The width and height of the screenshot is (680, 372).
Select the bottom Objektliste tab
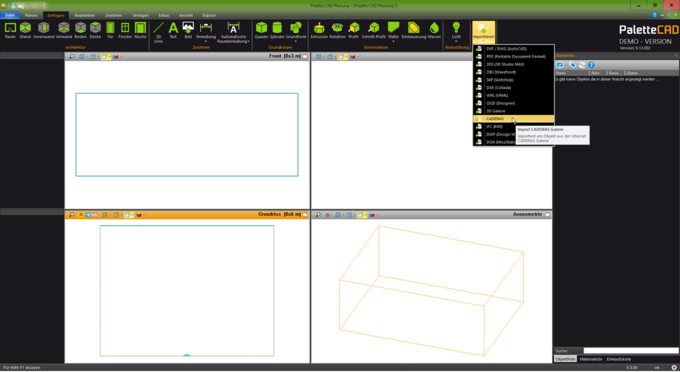(x=566, y=359)
